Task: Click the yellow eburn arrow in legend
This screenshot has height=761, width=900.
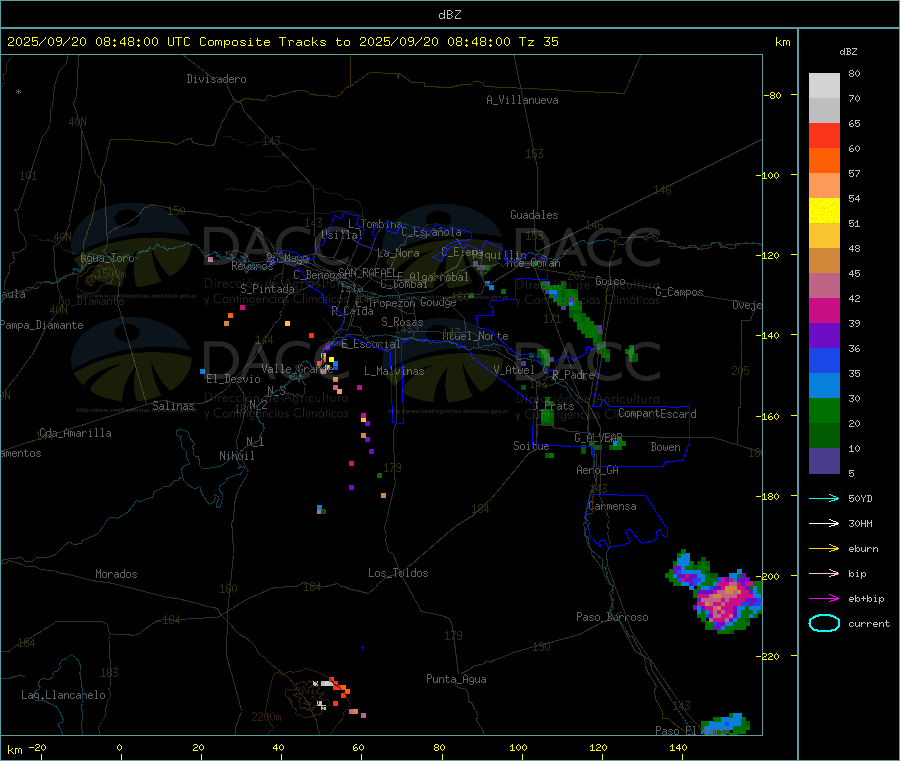Action: (824, 548)
